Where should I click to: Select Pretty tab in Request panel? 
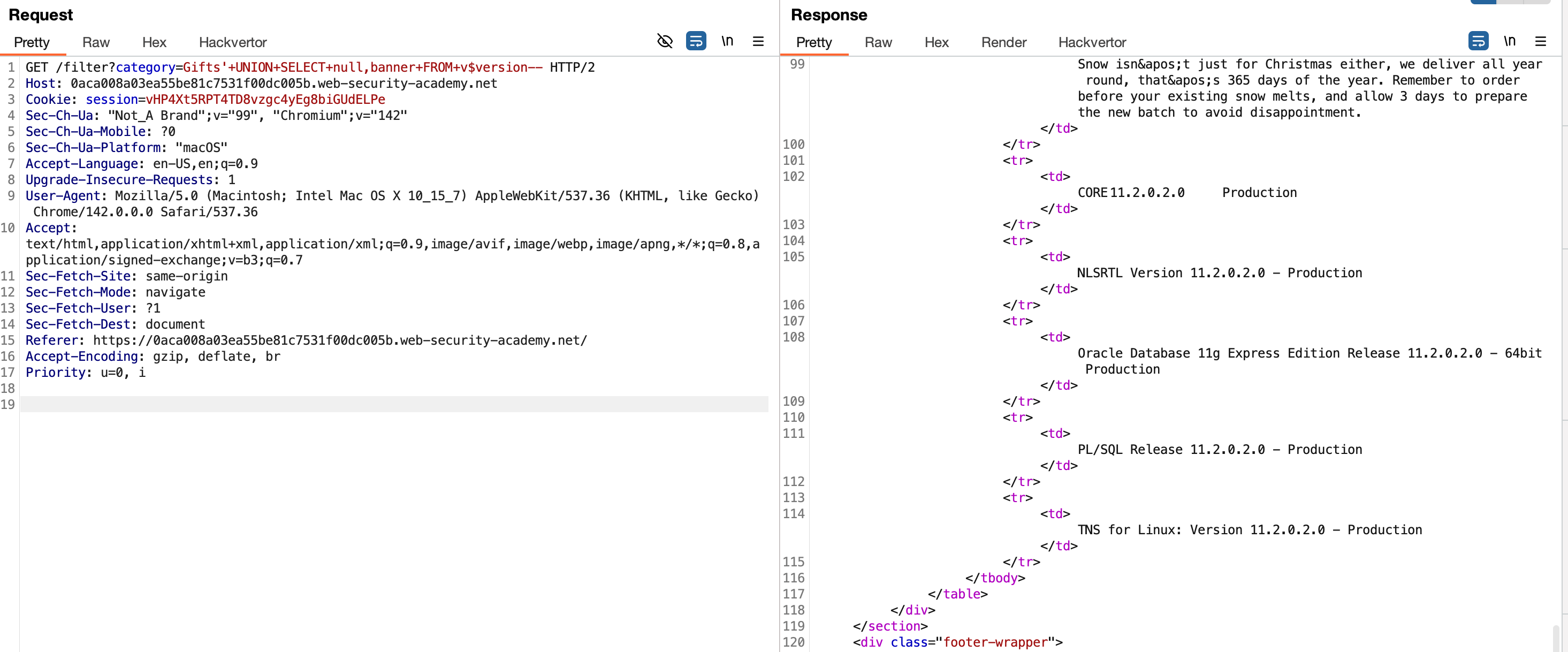(32, 43)
